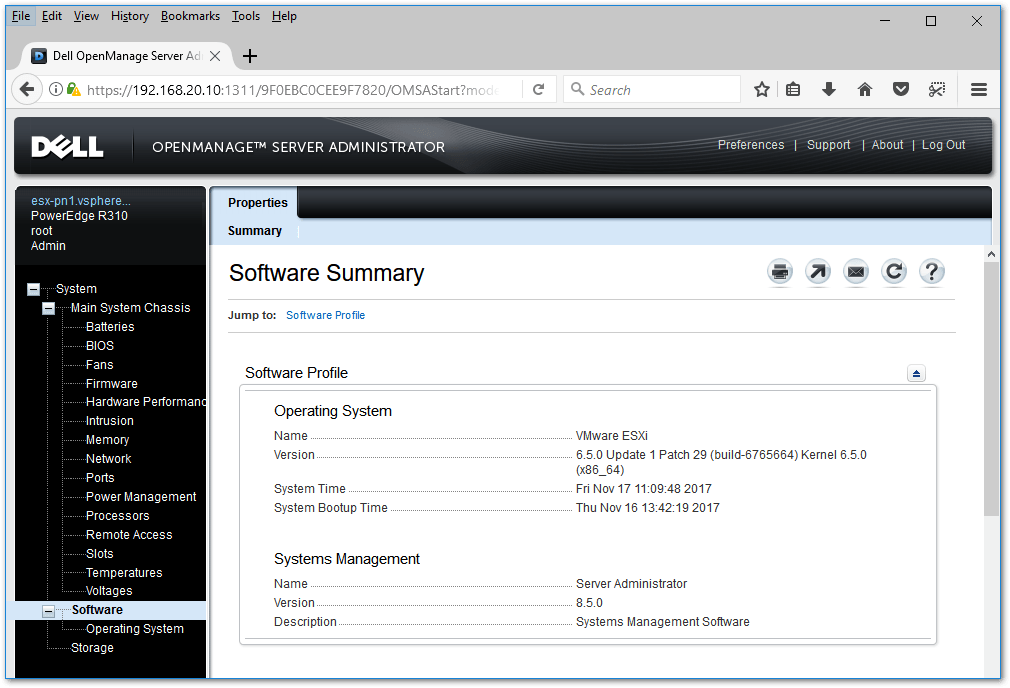Open the Edit menu
The height and width of the screenshot is (688, 1010).
click(52, 16)
